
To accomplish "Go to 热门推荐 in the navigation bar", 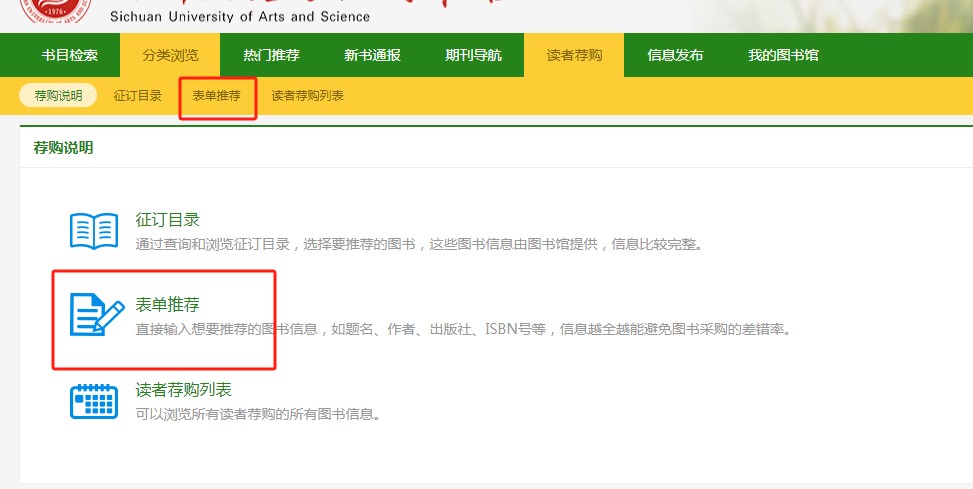I will pos(271,55).
